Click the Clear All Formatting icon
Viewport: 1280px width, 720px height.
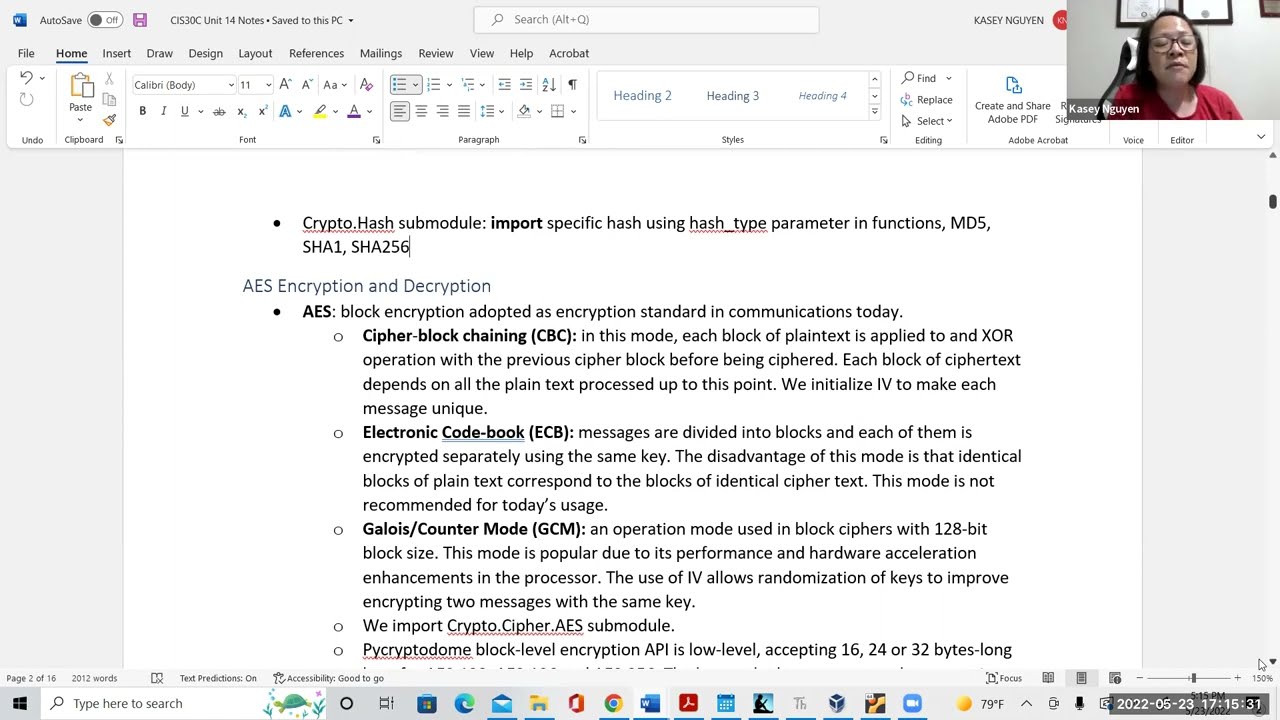coord(366,85)
